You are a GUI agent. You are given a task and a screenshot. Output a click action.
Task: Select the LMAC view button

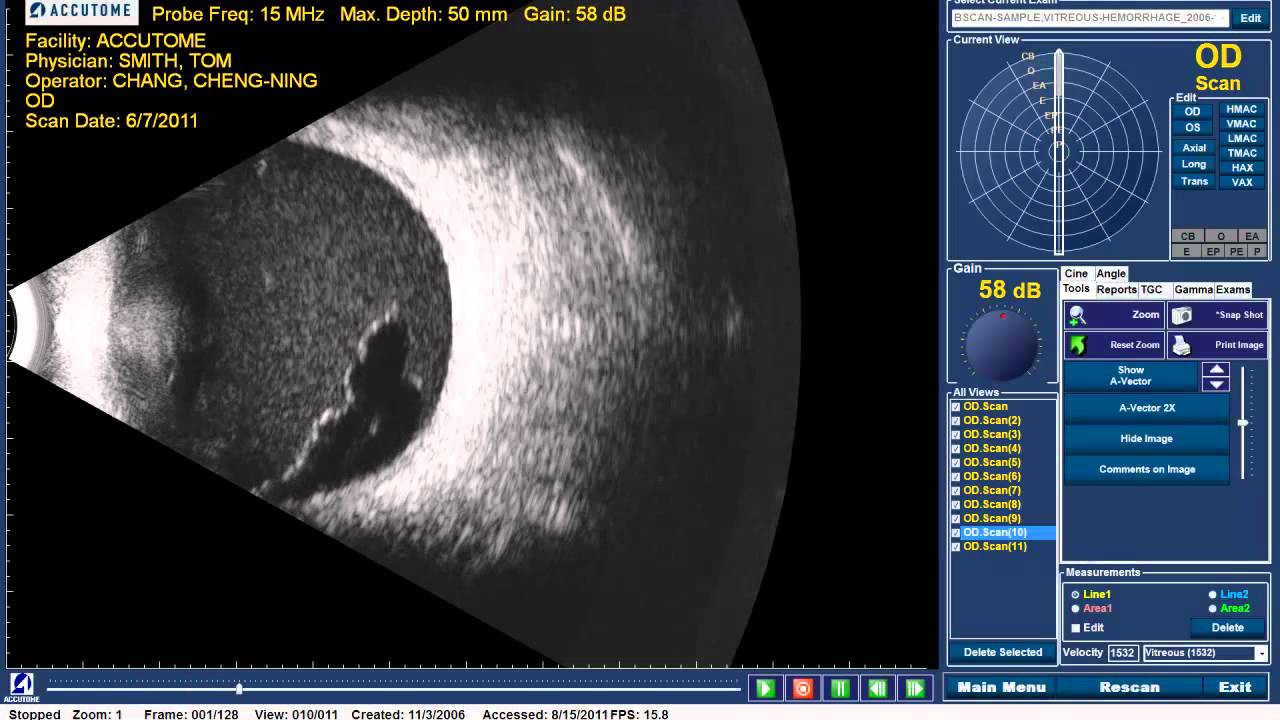(x=1242, y=139)
